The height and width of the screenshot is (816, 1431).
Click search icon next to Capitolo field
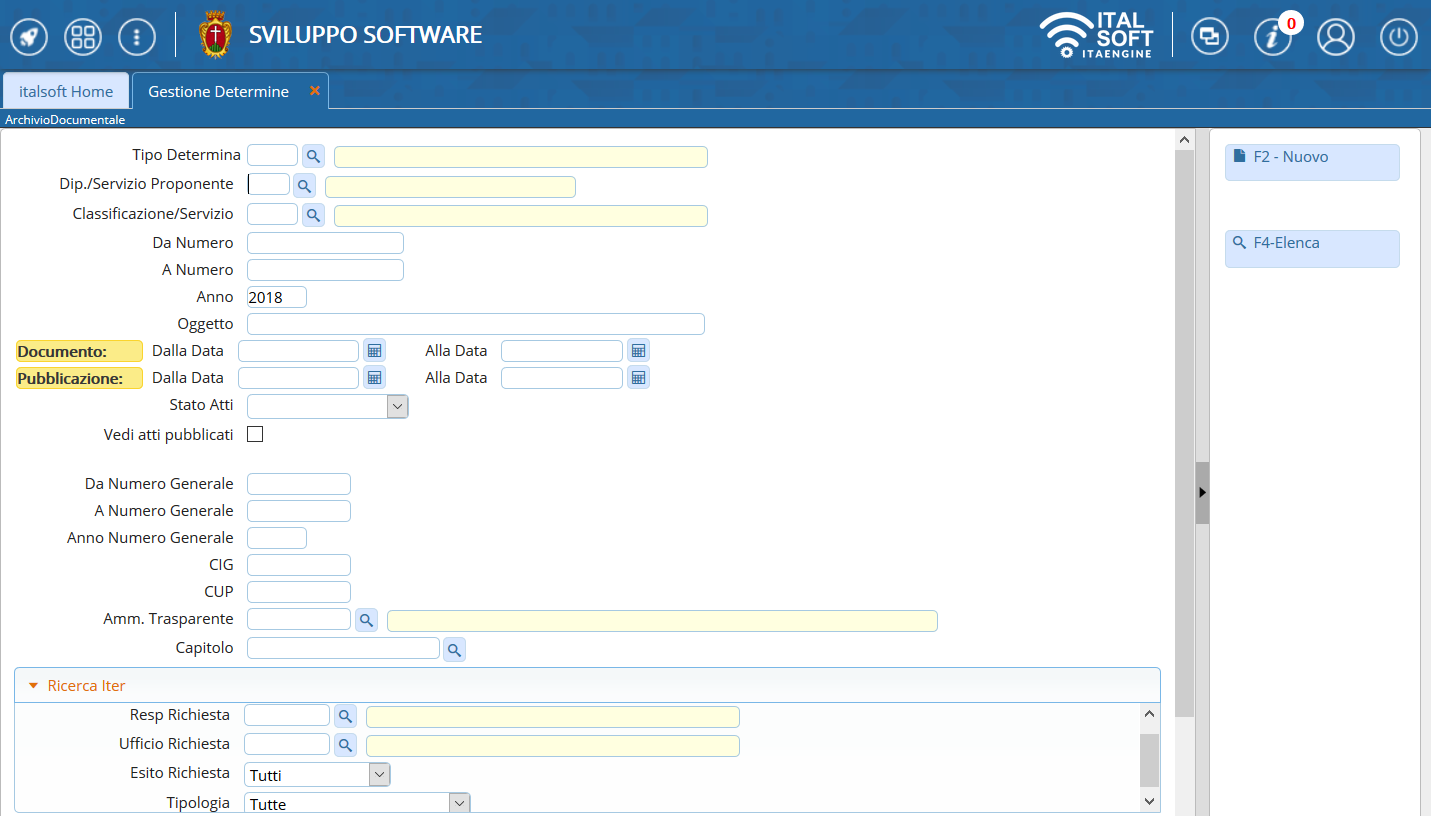454,651
